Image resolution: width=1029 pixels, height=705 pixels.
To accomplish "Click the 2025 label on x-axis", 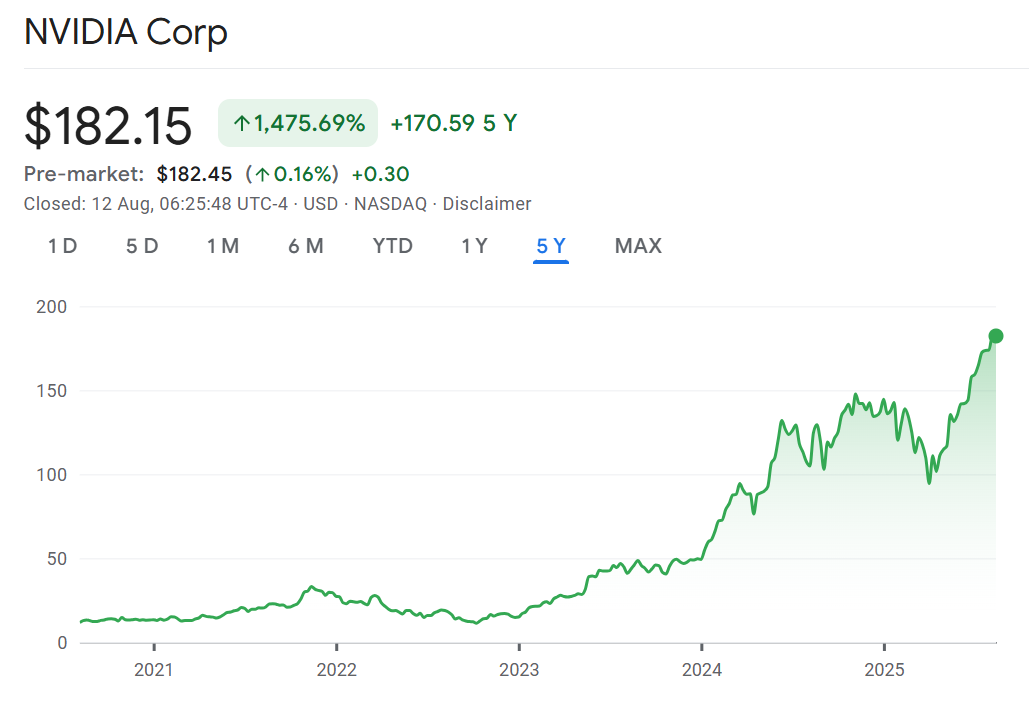I will click(884, 669).
